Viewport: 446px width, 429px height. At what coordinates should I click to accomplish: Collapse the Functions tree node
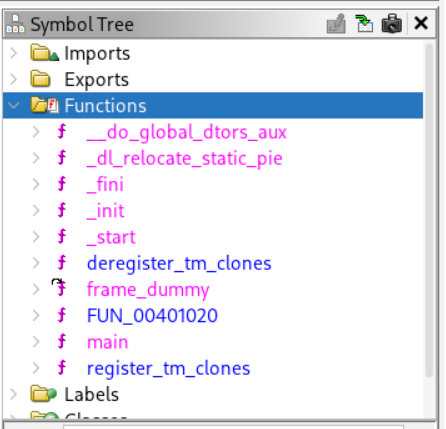(14, 106)
